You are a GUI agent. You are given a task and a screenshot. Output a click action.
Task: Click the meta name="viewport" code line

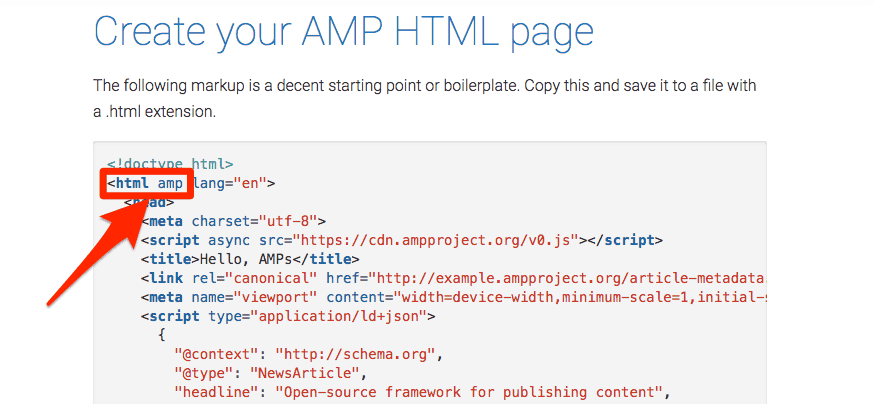coord(453,298)
